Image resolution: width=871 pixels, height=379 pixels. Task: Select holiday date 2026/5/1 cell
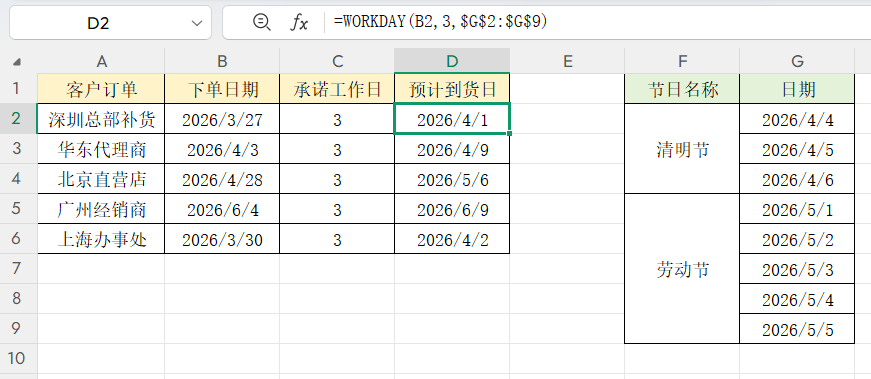click(797, 208)
